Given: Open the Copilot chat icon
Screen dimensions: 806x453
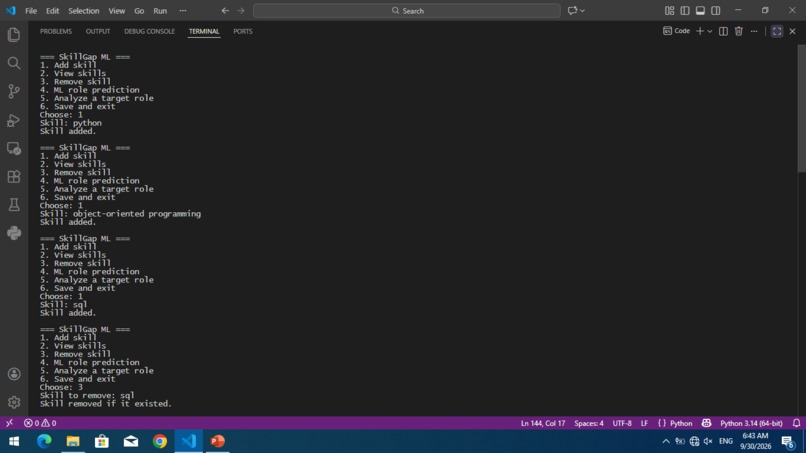Looking at the screenshot, I should [x=572, y=10].
